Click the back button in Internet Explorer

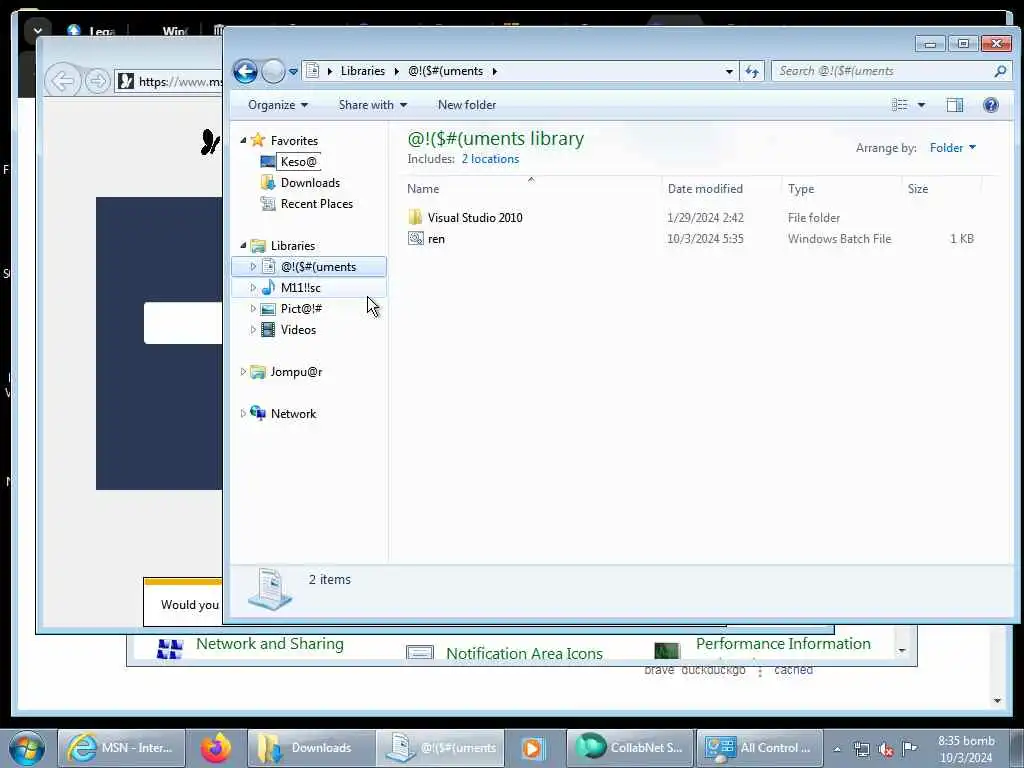pyautogui.click(x=63, y=81)
